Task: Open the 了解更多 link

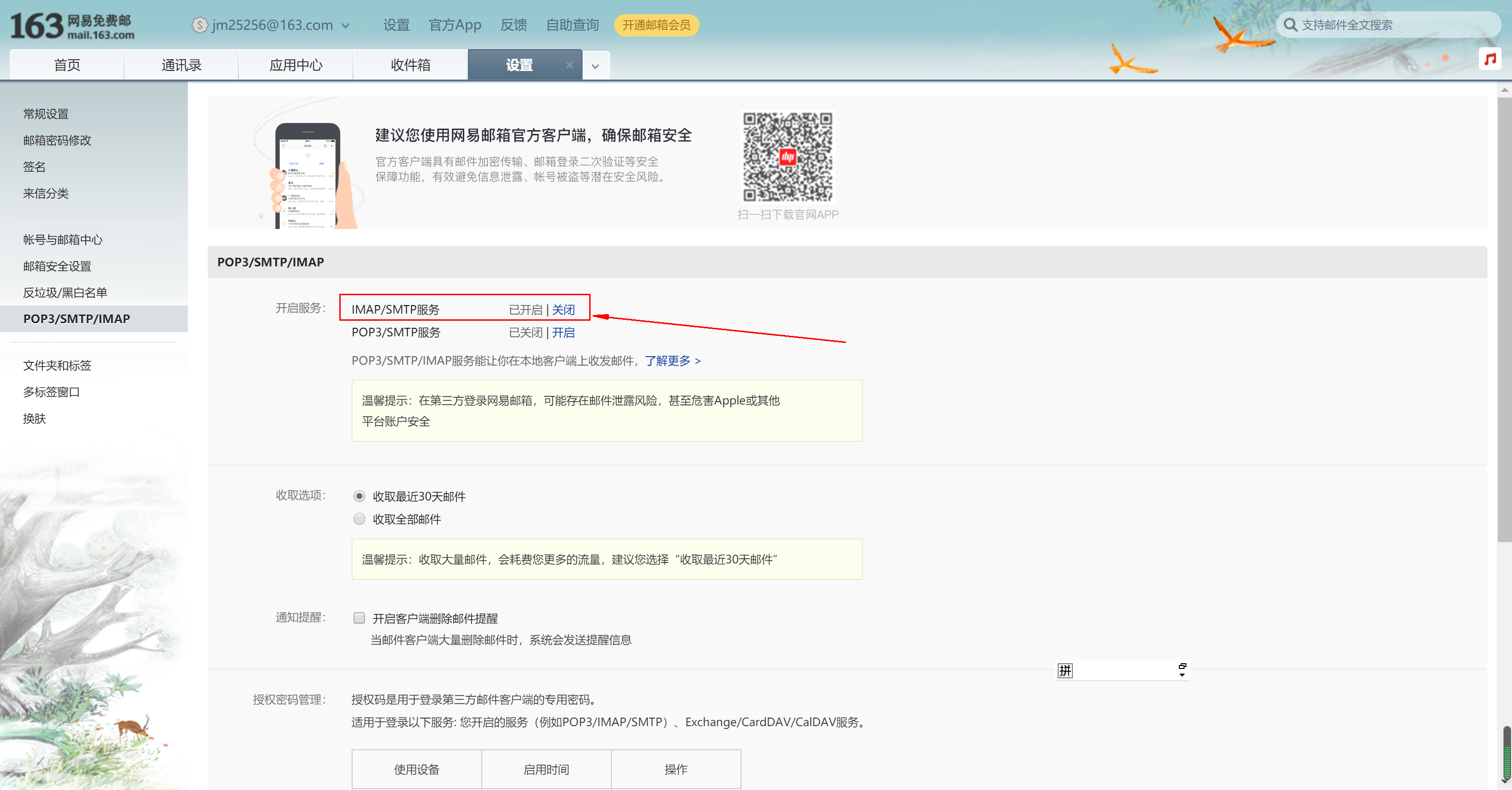Action: [x=672, y=360]
